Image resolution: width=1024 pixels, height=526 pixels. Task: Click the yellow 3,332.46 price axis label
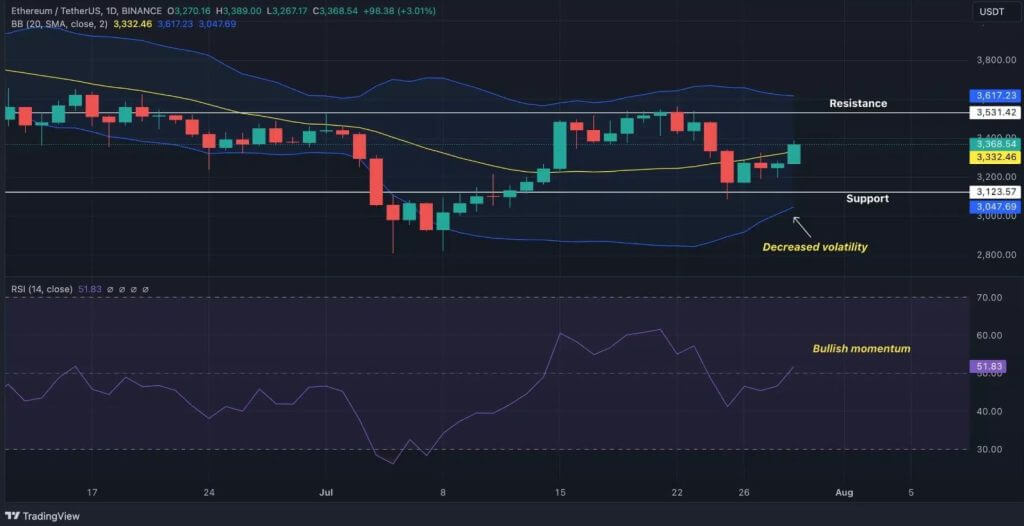[x=995, y=157]
